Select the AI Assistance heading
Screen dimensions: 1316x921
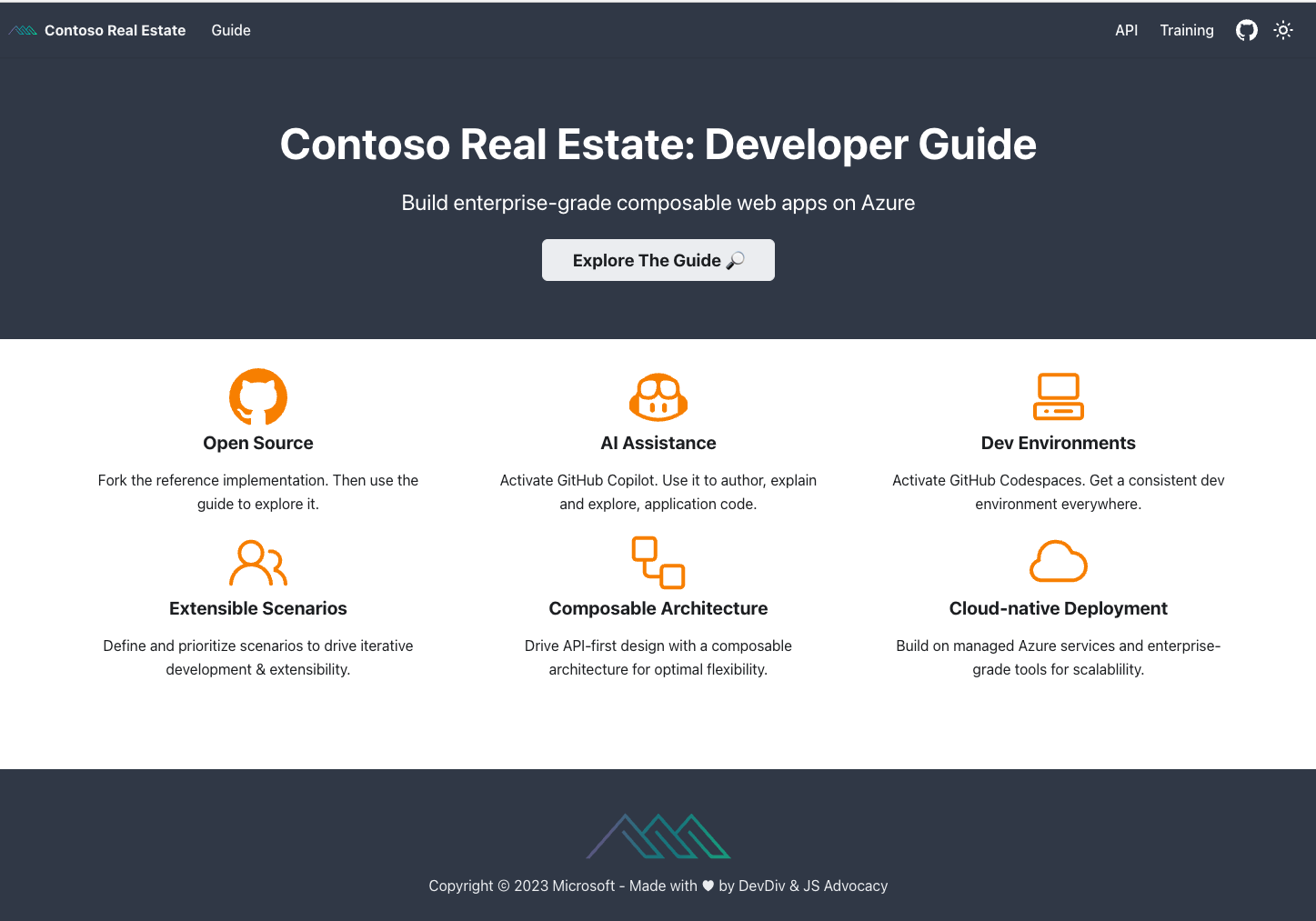(658, 443)
